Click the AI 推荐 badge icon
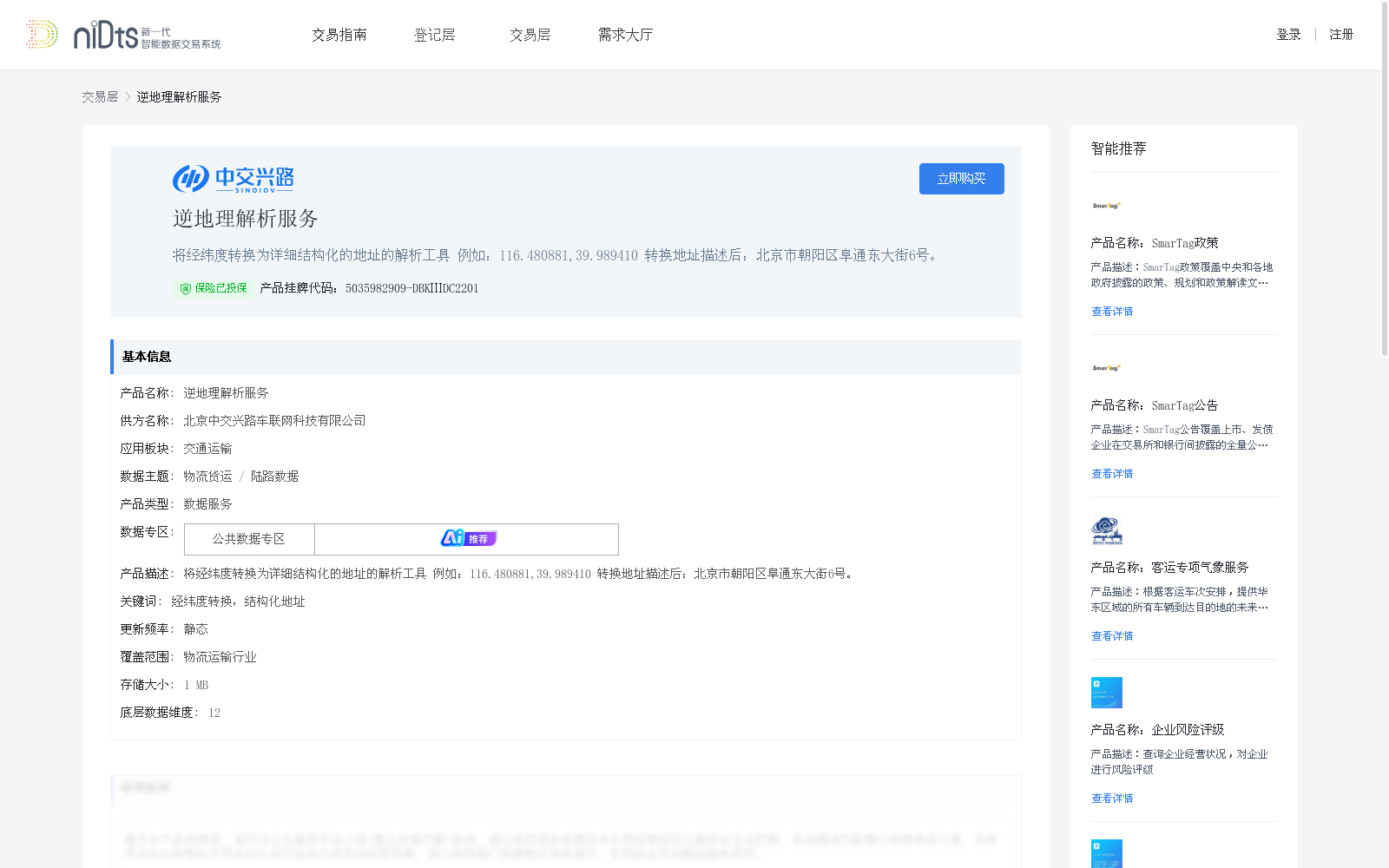This screenshot has height=868, width=1389. tap(469, 538)
